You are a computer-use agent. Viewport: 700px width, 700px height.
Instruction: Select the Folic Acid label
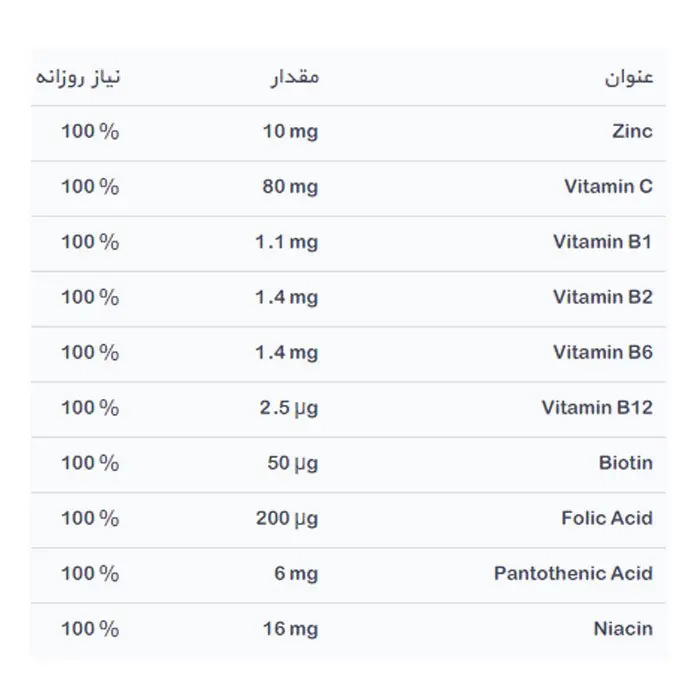(x=607, y=518)
